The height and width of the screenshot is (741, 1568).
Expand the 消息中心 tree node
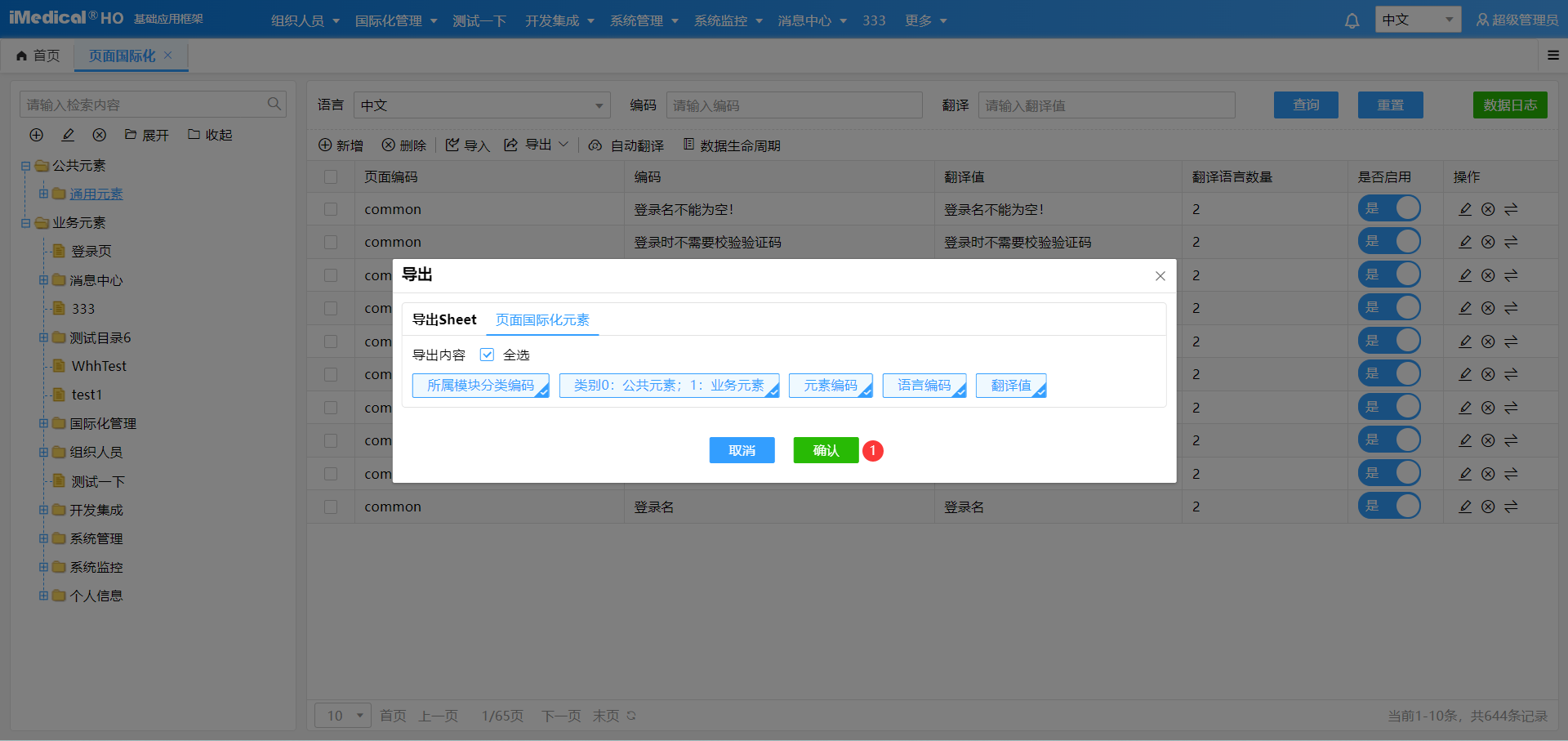[43, 279]
